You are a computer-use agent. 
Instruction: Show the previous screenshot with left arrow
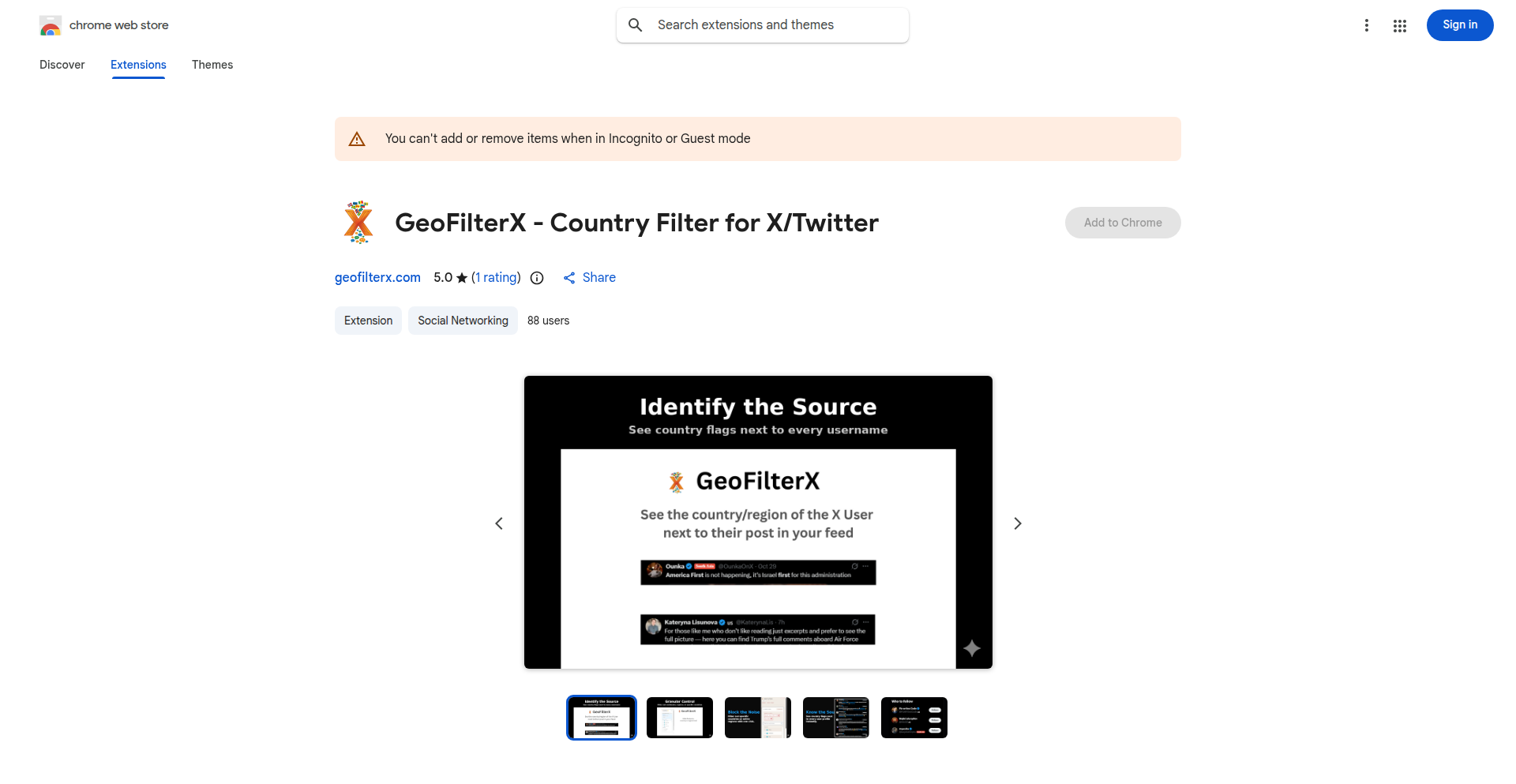coord(499,523)
